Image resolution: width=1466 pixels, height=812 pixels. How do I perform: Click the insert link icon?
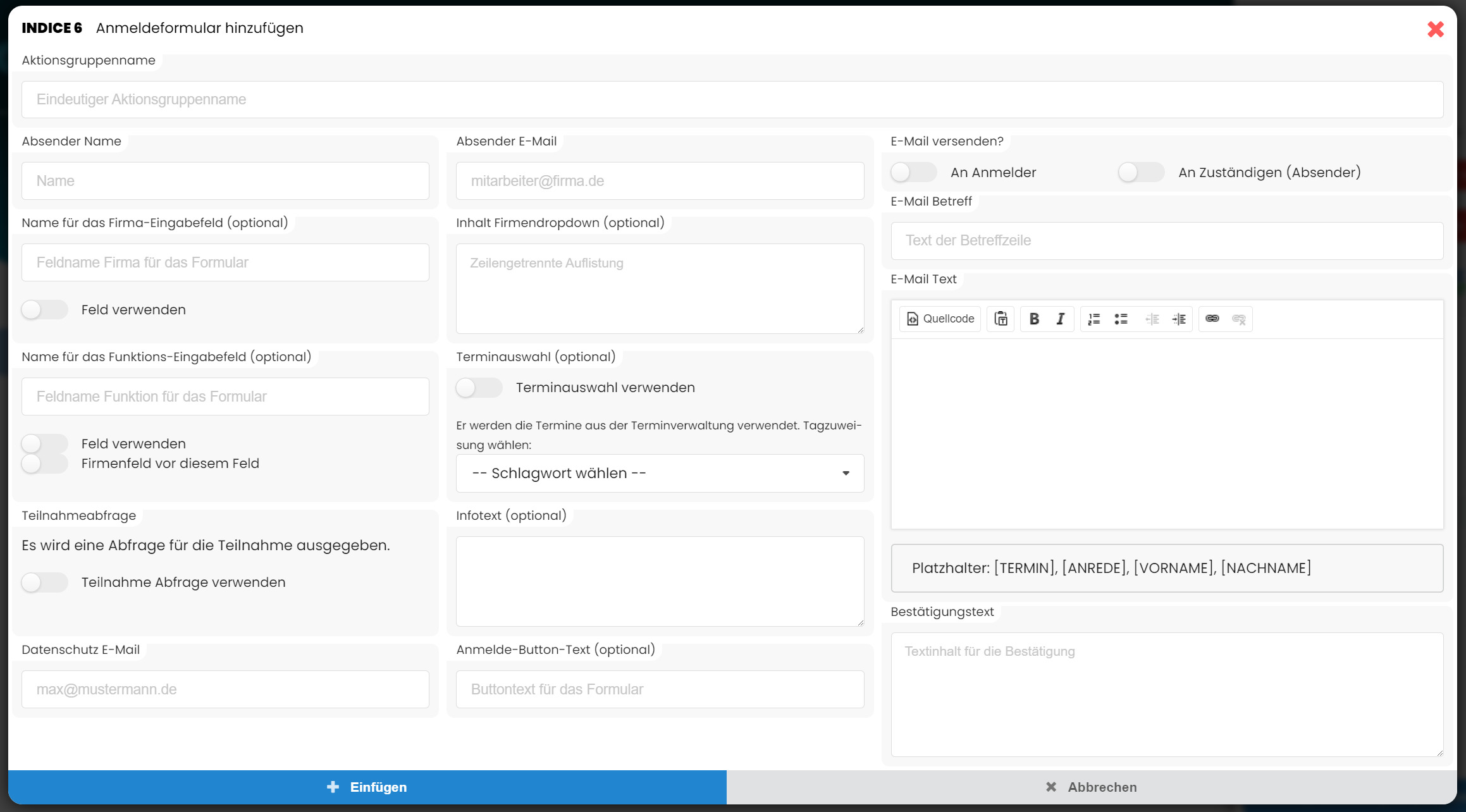click(x=1212, y=319)
